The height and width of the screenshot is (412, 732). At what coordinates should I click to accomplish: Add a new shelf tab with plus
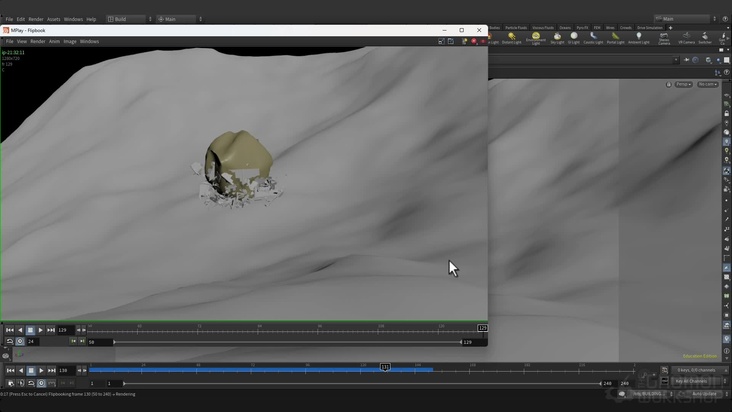pos(670,28)
